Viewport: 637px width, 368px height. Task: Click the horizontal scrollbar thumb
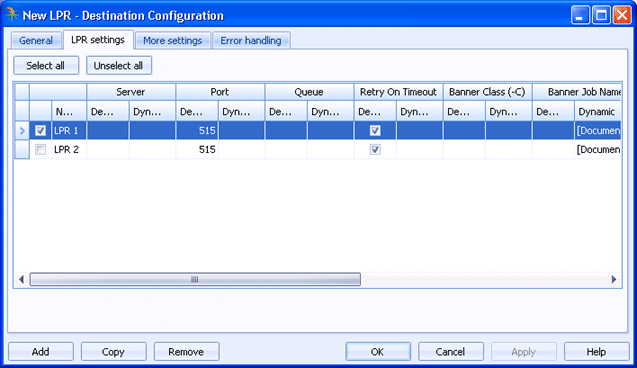pyautogui.click(x=195, y=279)
